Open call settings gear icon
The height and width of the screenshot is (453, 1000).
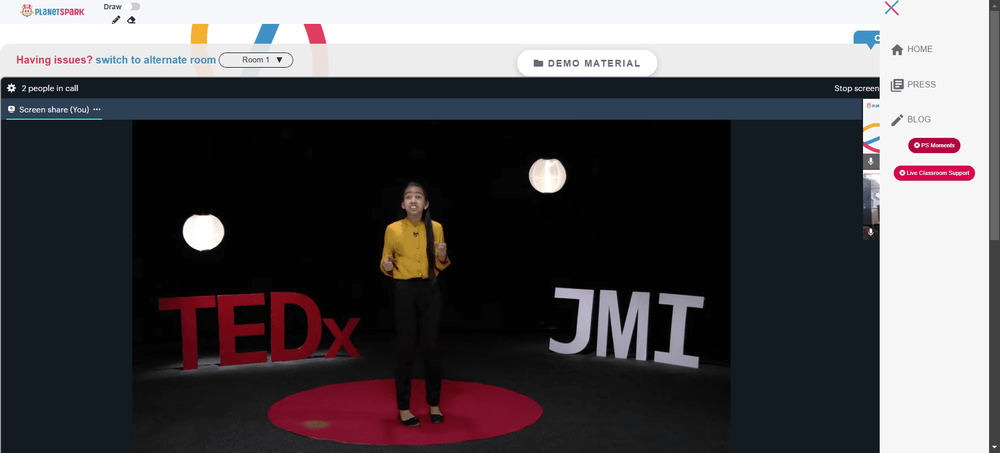(11, 88)
